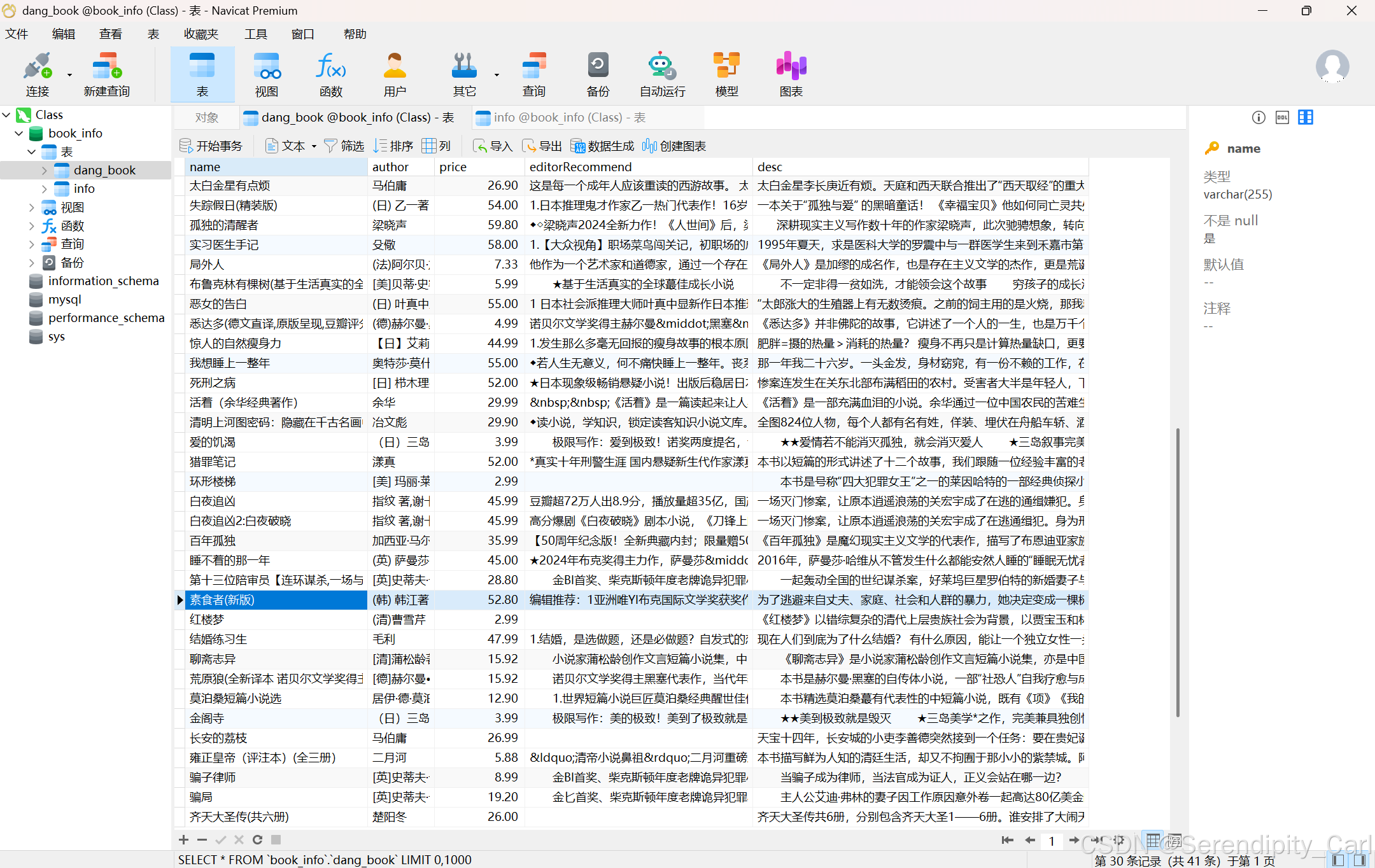Switch to grid view mode

tap(1153, 841)
